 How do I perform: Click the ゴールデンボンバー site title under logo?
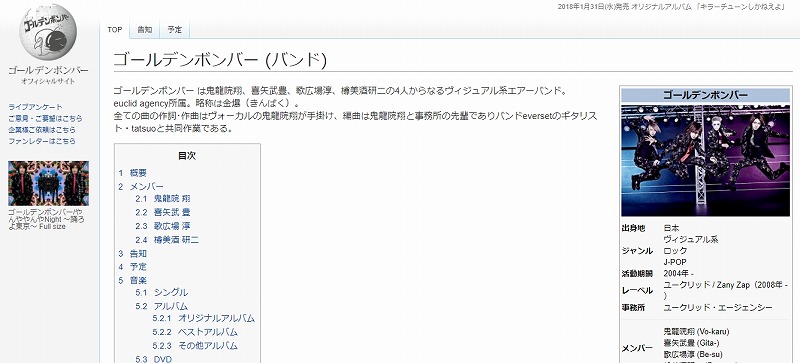pos(48,70)
